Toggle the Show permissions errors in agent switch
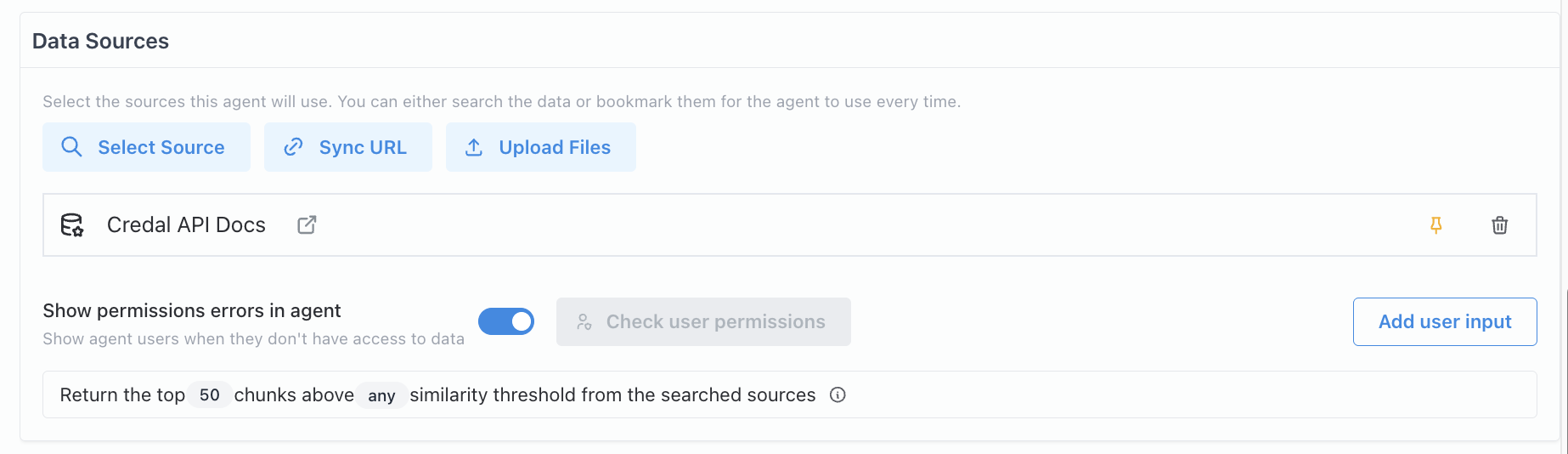The image size is (1568, 454). (506, 321)
